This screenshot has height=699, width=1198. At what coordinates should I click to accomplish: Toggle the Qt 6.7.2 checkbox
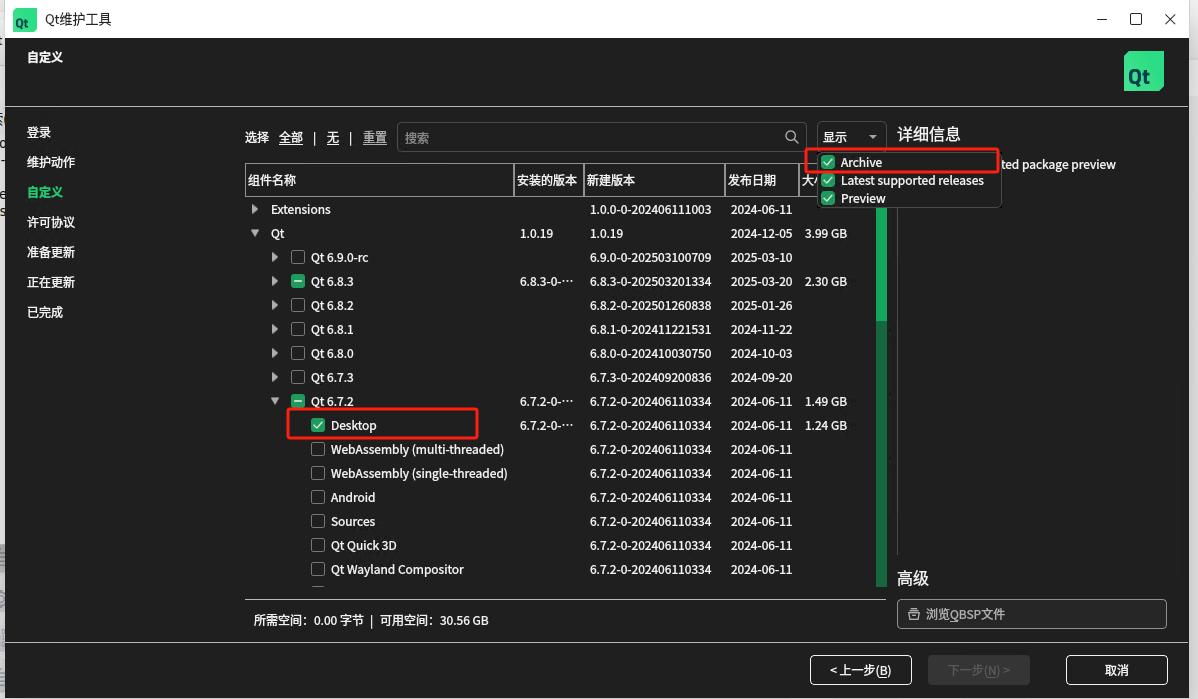pos(298,401)
